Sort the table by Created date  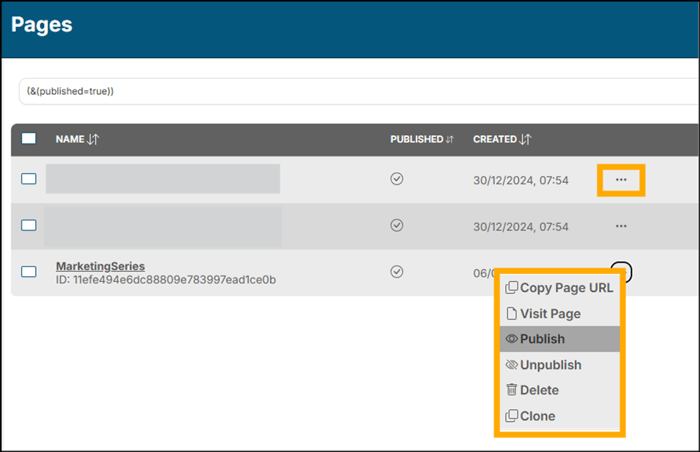point(501,139)
